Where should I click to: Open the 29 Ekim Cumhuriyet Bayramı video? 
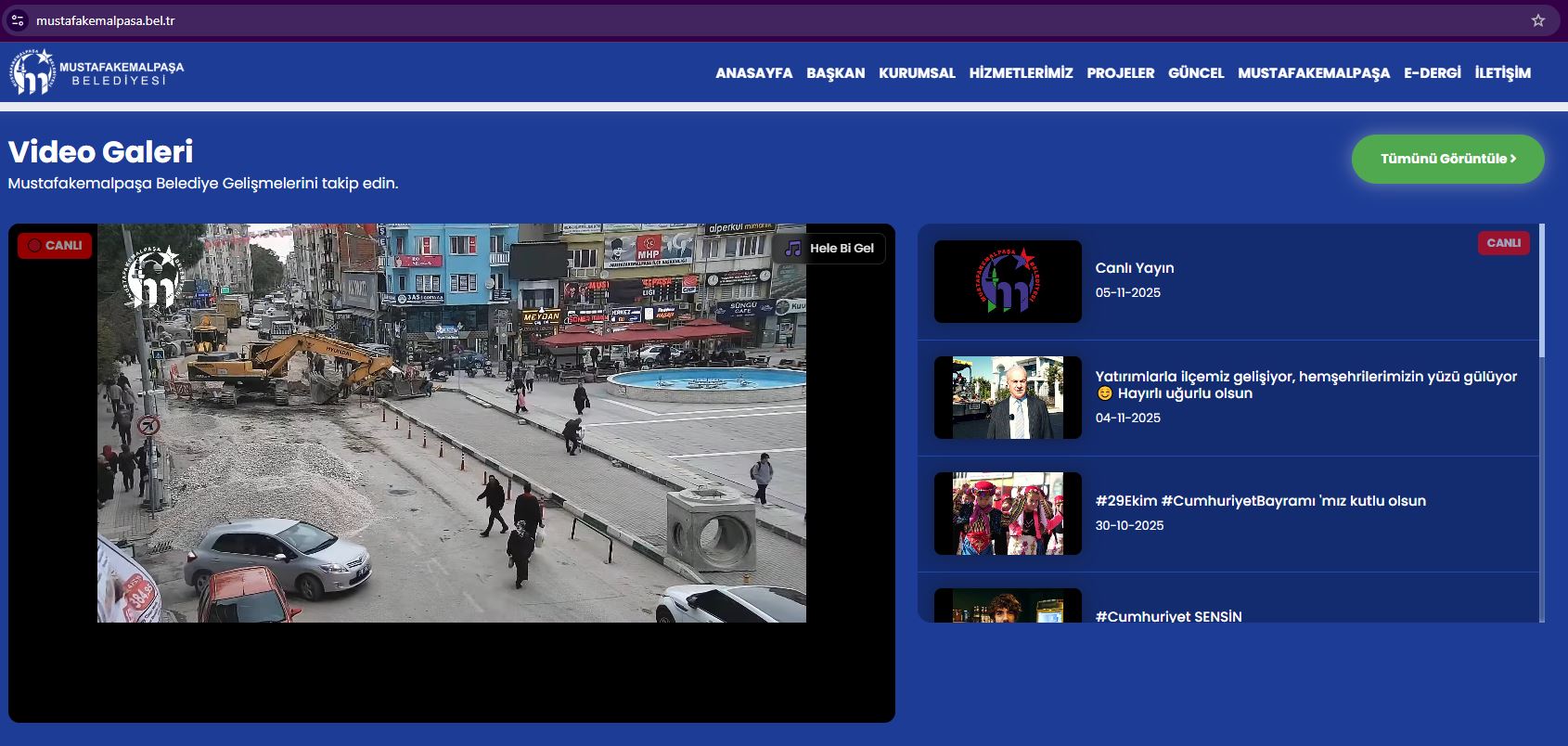(1259, 501)
